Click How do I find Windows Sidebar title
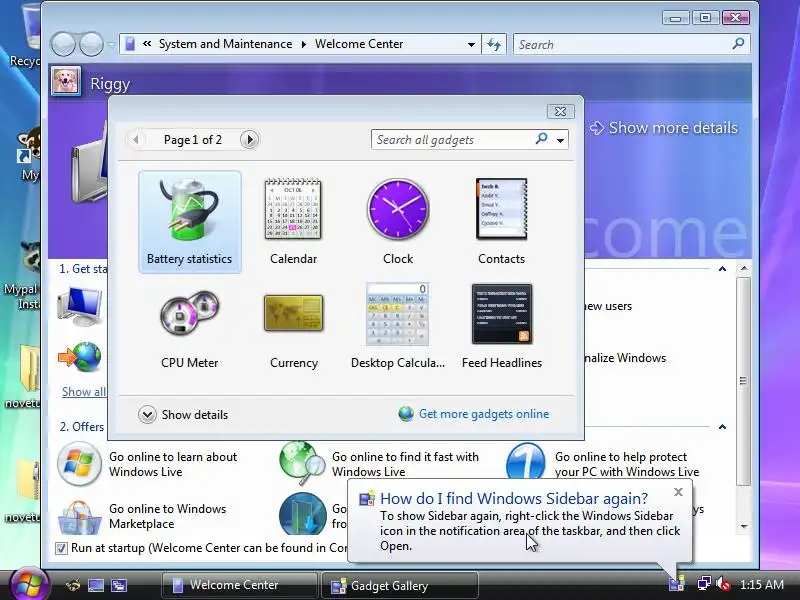Screen dimensions: 800x600 coord(514,498)
